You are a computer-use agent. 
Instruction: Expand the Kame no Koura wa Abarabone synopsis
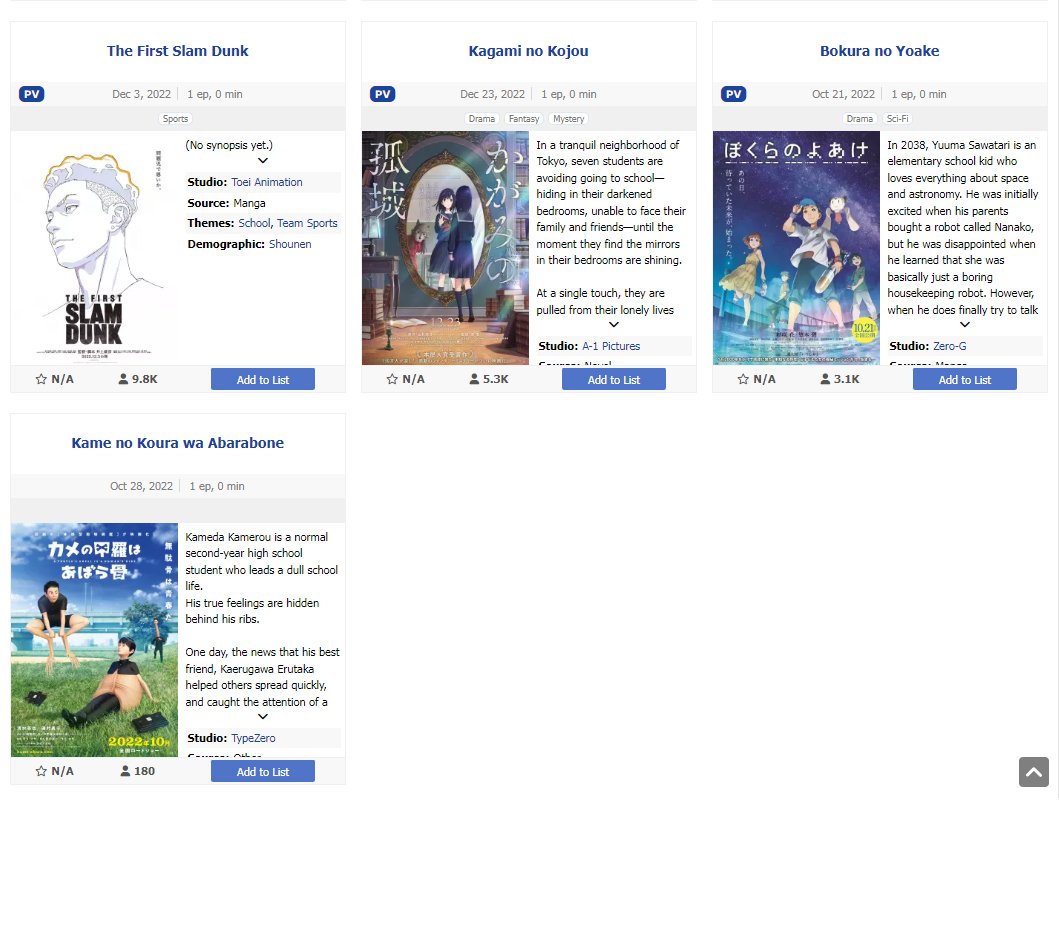tap(263, 716)
